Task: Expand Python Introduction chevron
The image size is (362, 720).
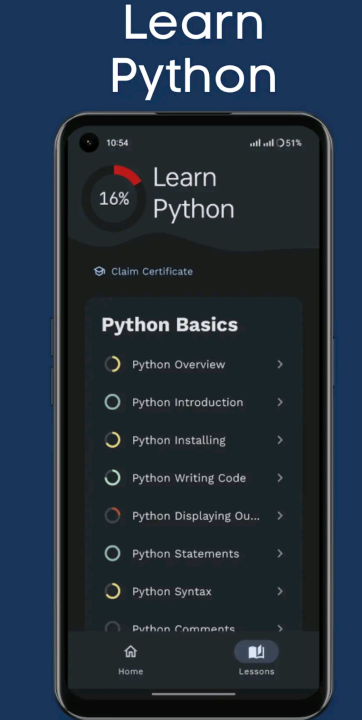Action: pos(280,402)
